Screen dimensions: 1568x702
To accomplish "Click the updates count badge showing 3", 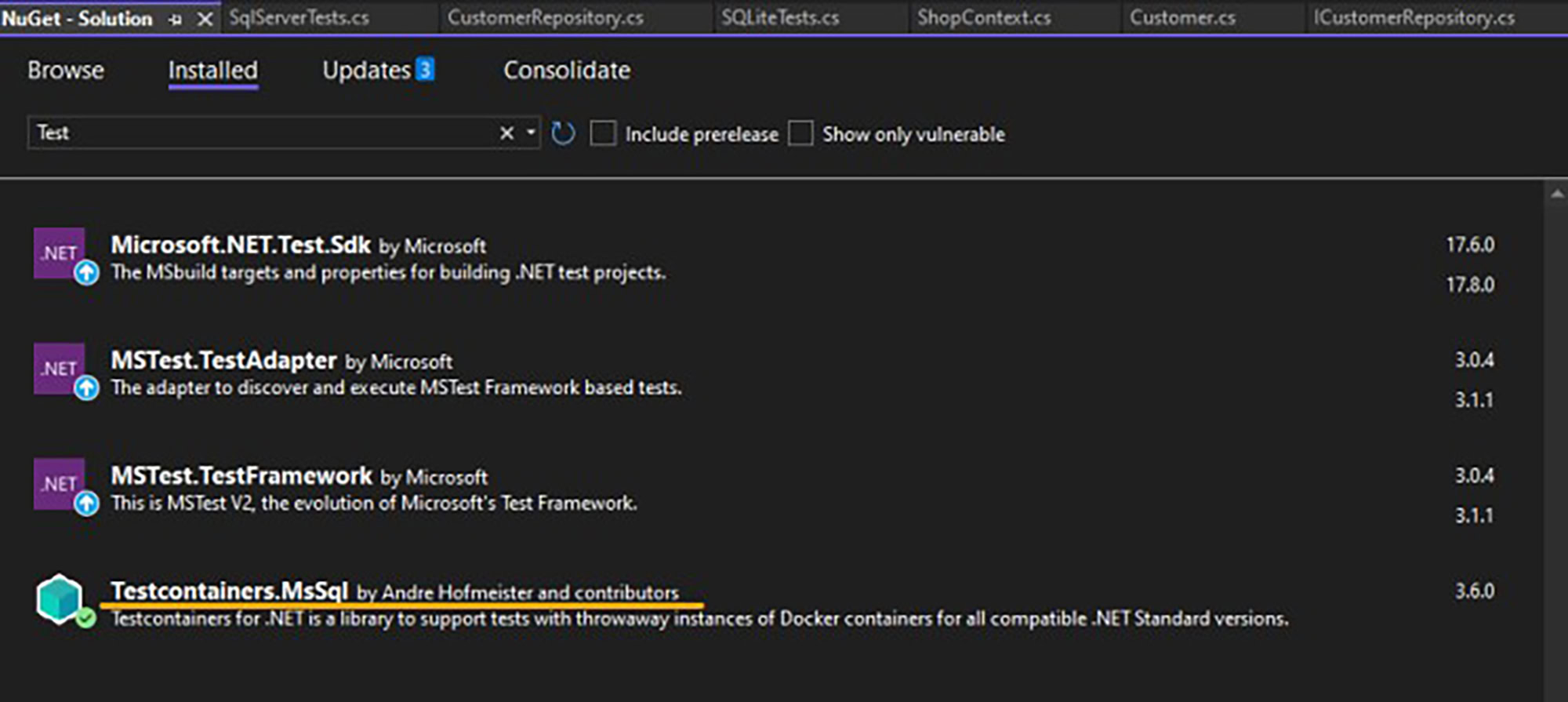I will pos(424,70).
